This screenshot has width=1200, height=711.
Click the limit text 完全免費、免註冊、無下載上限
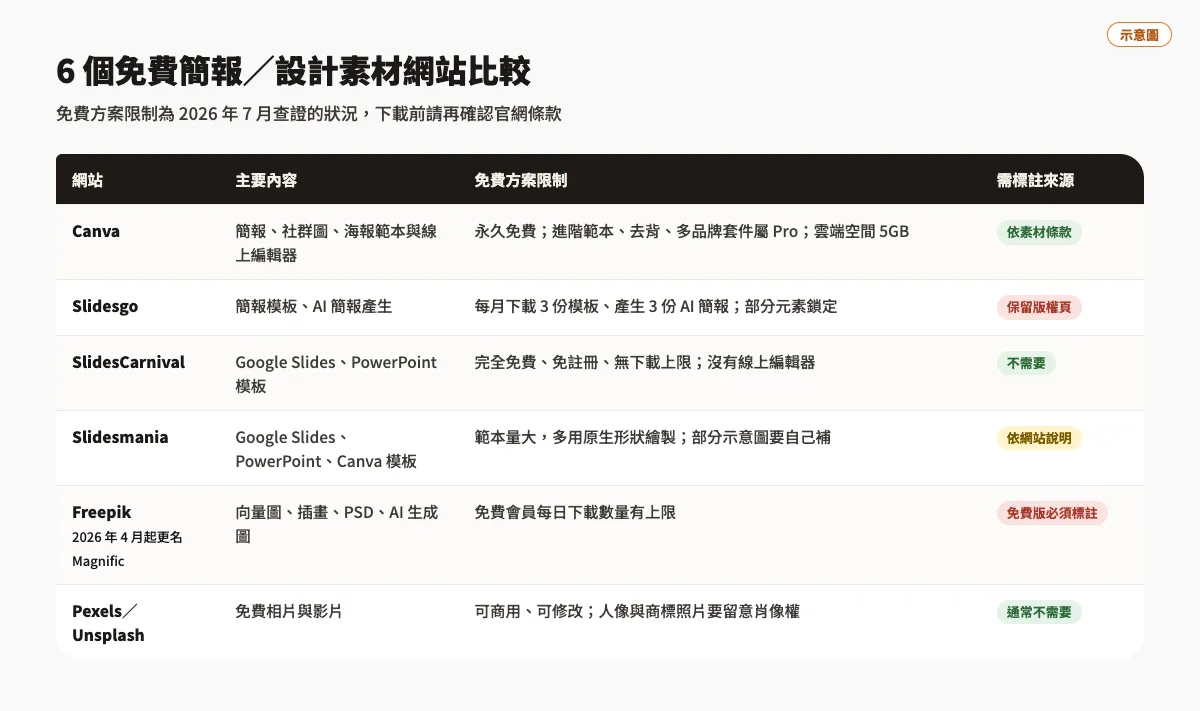[645, 362]
